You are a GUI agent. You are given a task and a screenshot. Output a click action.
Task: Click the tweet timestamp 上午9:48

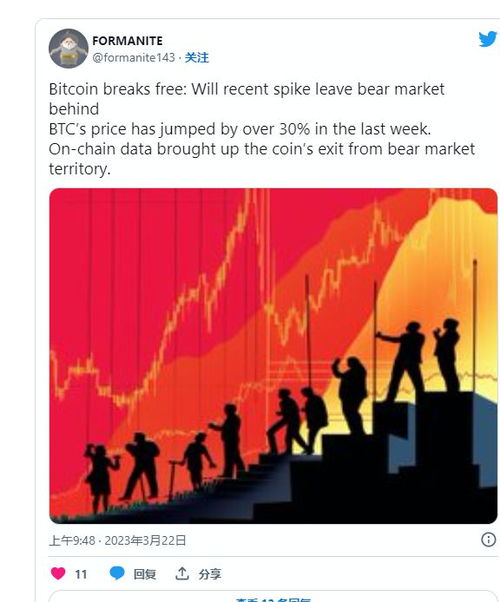(x=72, y=541)
